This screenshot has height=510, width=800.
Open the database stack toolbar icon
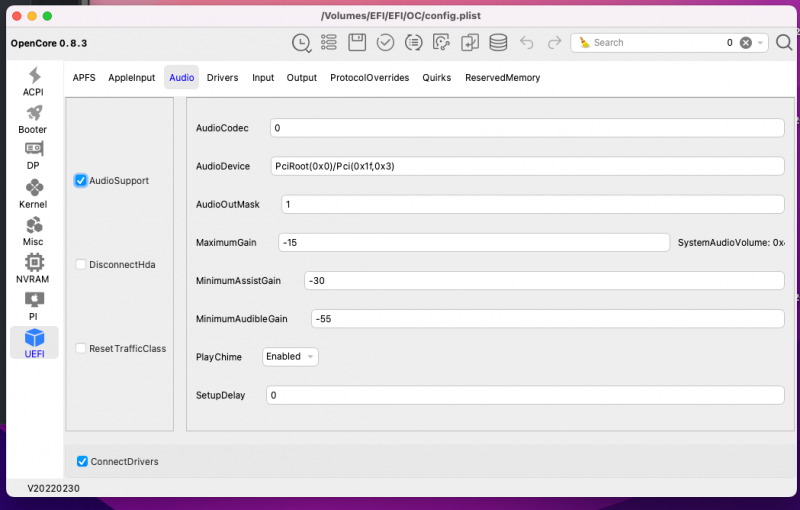pyautogui.click(x=498, y=42)
